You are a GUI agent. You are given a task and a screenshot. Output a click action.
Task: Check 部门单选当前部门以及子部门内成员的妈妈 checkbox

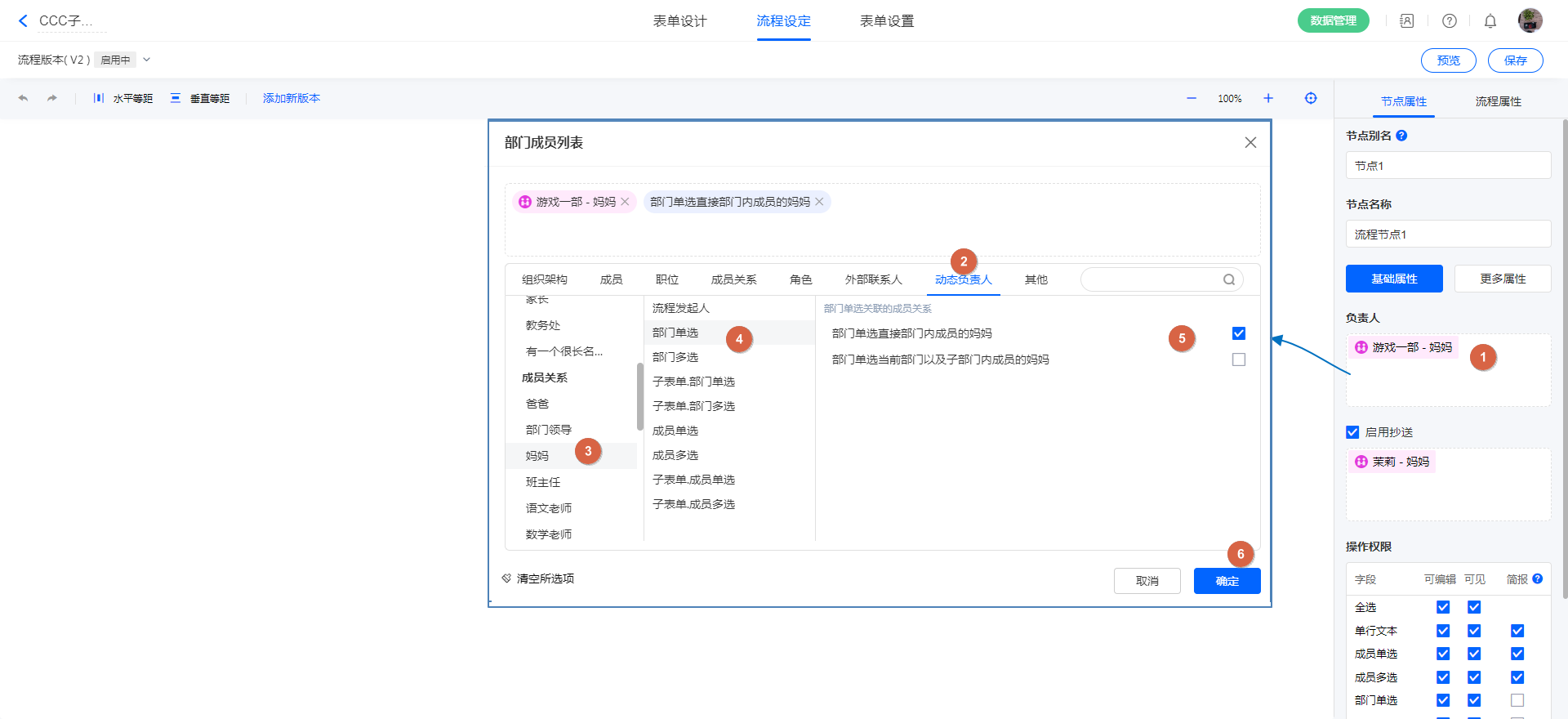pyautogui.click(x=1239, y=359)
